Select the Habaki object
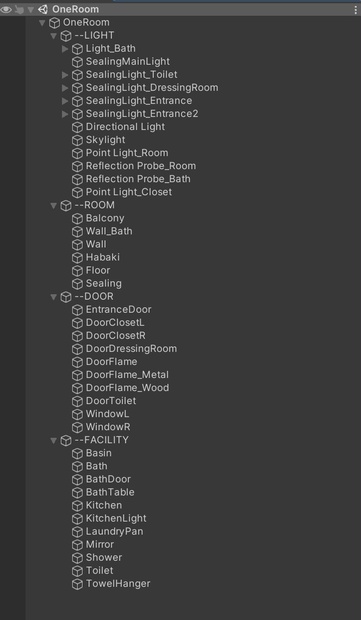Screen dimensions: 361x620 click(103, 257)
